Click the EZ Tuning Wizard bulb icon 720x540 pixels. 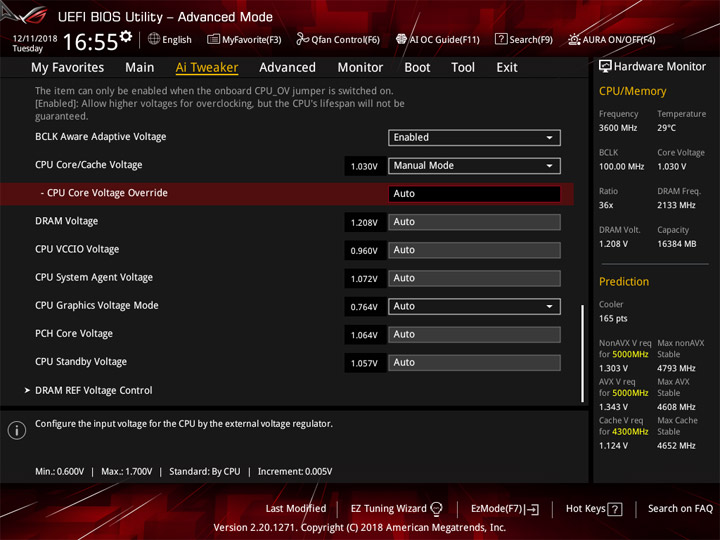436,509
